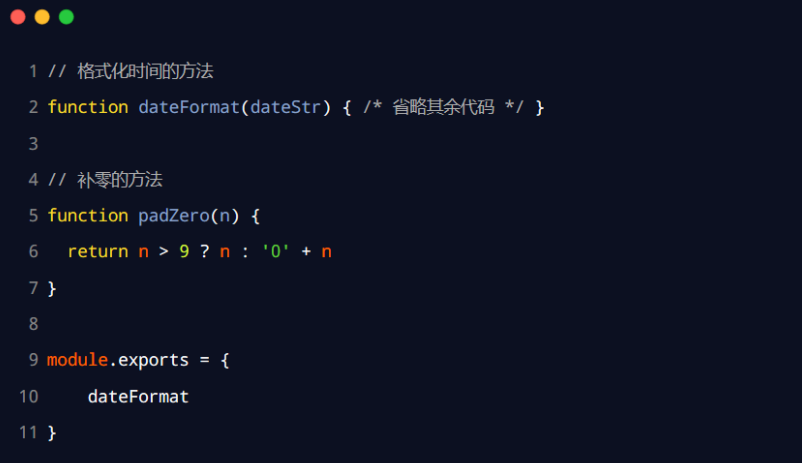Click the return keyword on line 6
802x463 pixels.
coord(98,251)
